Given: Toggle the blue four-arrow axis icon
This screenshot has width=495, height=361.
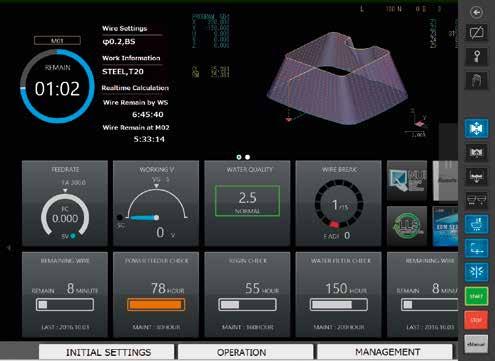Looking at the screenshot, I should (x=476, y=128).
